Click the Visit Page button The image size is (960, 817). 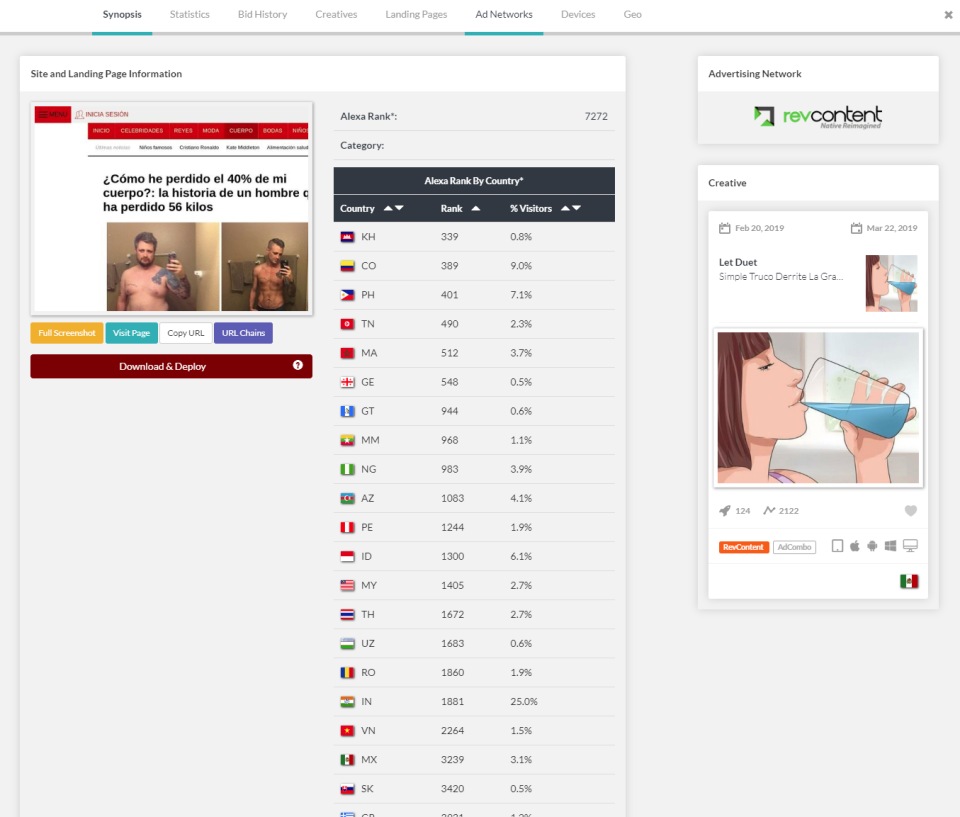(131, 332)
